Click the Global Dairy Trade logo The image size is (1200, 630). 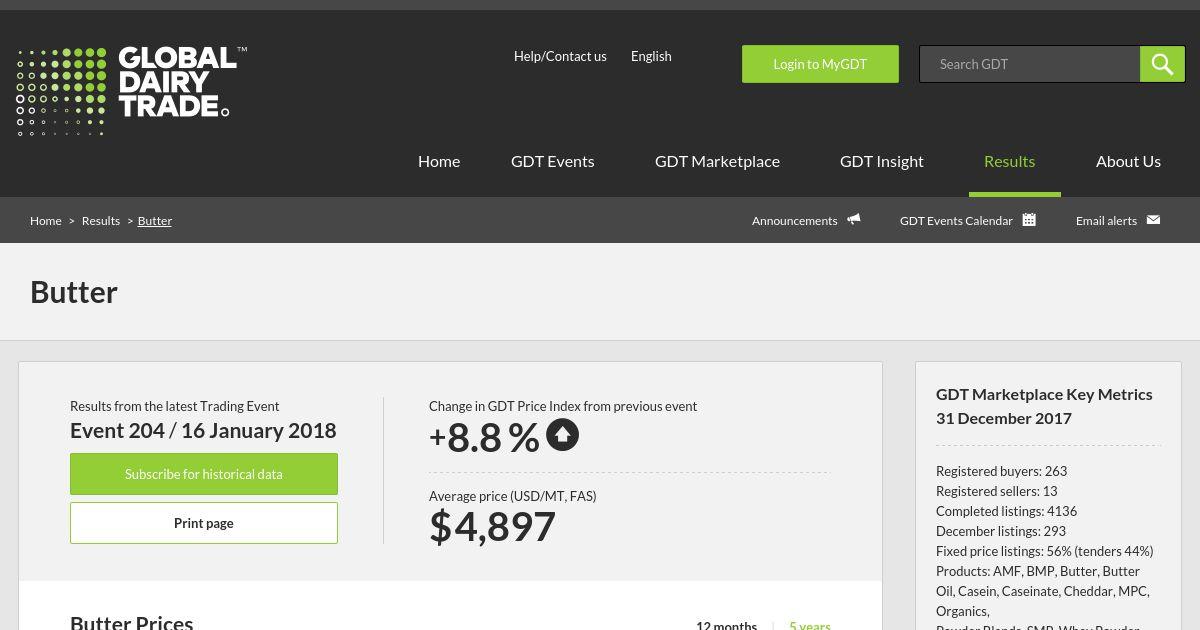point(131,91)
